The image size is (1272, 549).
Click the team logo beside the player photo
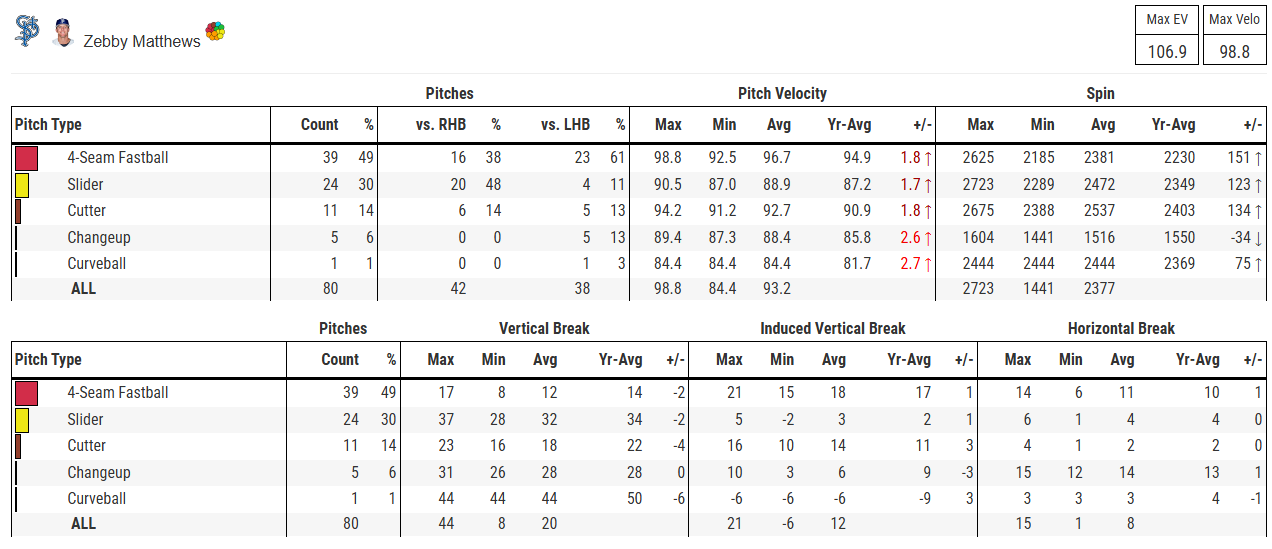(x=27, y=31)
